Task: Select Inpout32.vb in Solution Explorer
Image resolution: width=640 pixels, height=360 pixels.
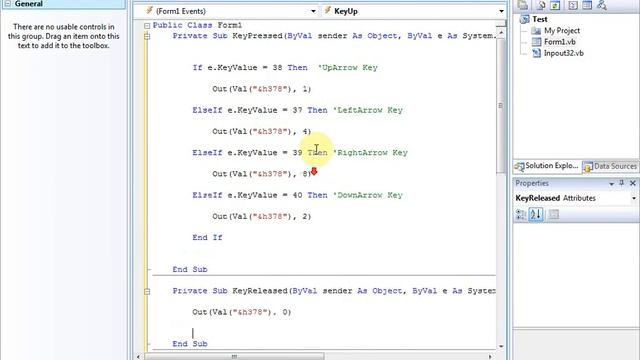Action: pyautogui.click(x=564, y=53)
